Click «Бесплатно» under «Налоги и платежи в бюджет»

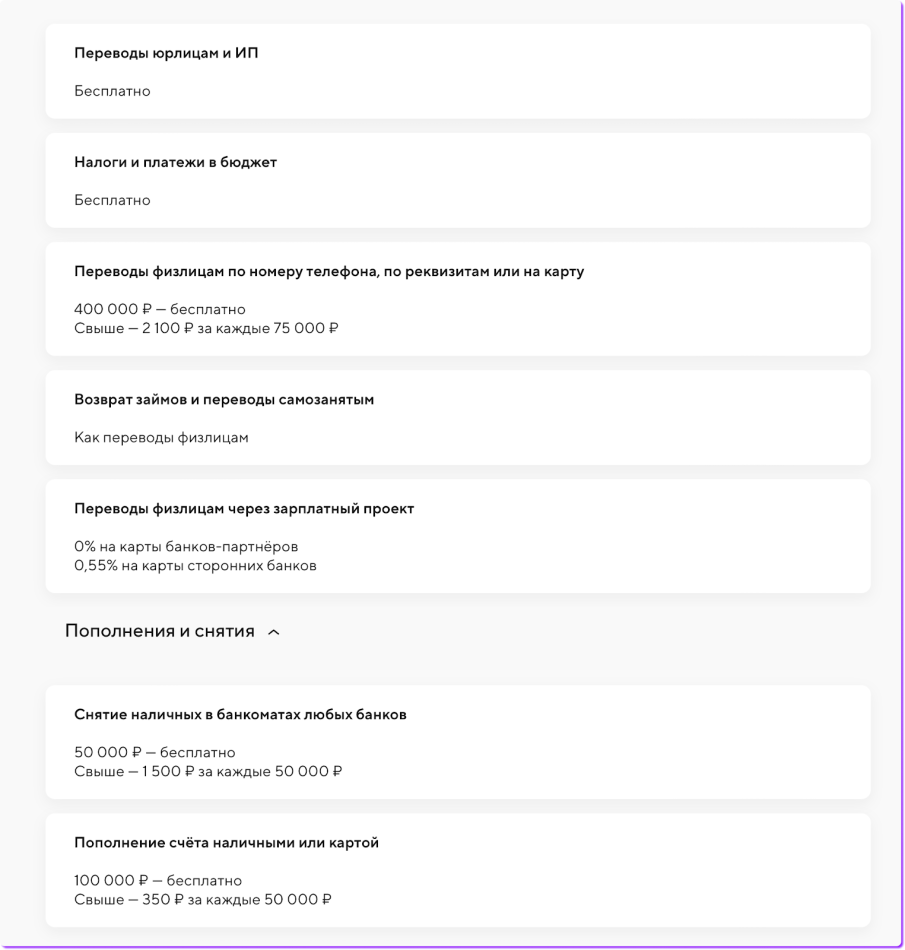[x=112, y=200]
